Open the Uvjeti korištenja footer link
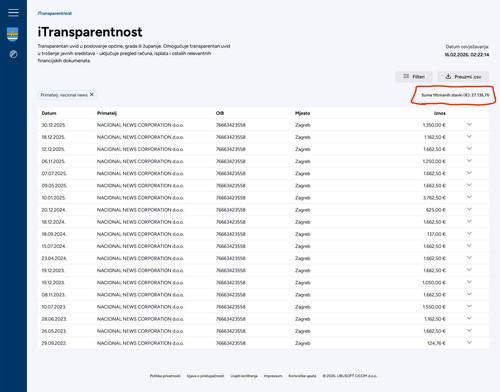This screenshot has width=500, height=392. (x=244, y=376)
